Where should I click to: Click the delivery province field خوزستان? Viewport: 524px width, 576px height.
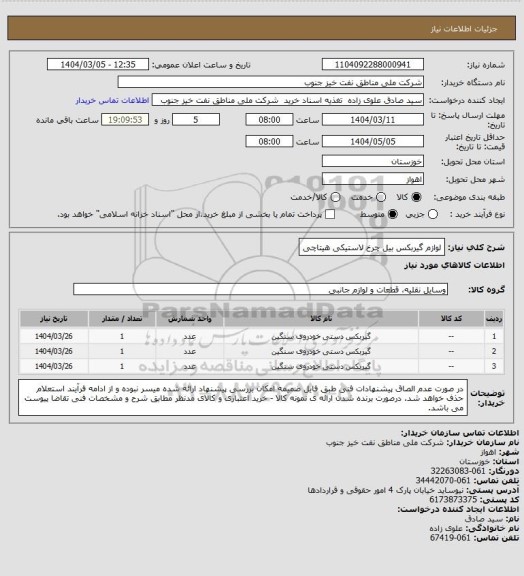tap(373, 161)
